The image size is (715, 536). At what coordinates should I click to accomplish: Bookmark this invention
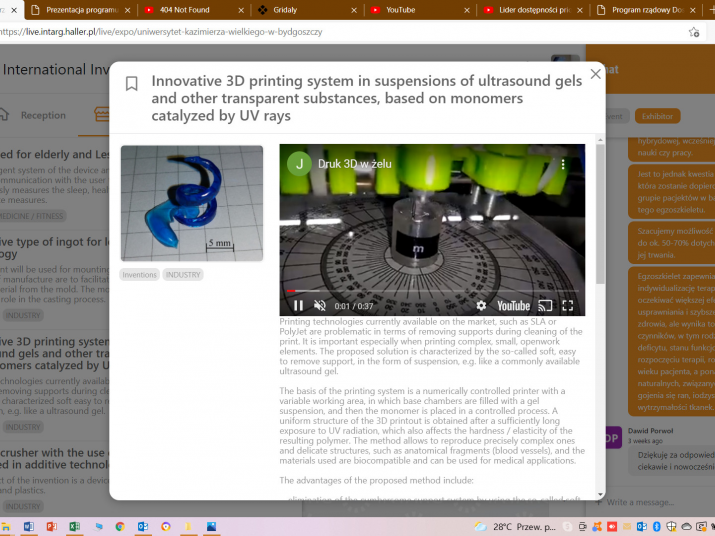tap(131, 84)
